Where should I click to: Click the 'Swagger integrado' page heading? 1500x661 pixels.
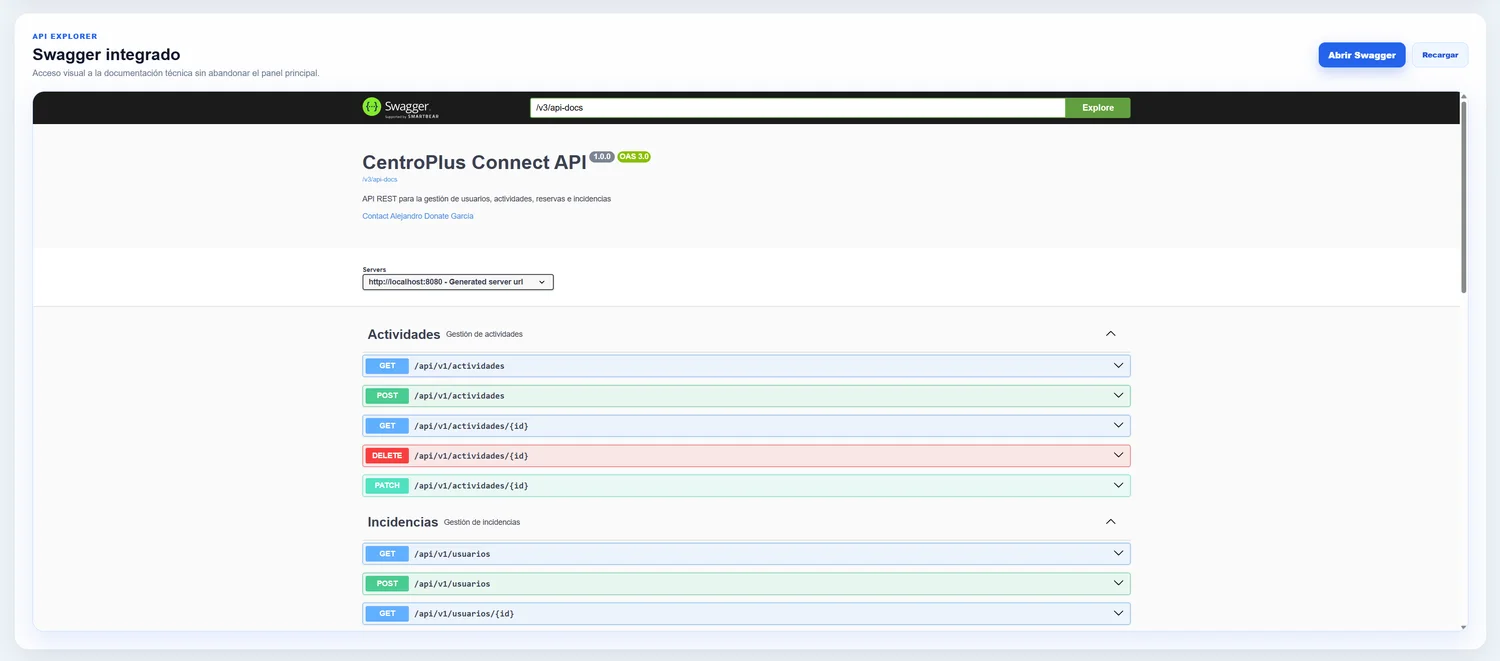[x=106, y=55]
